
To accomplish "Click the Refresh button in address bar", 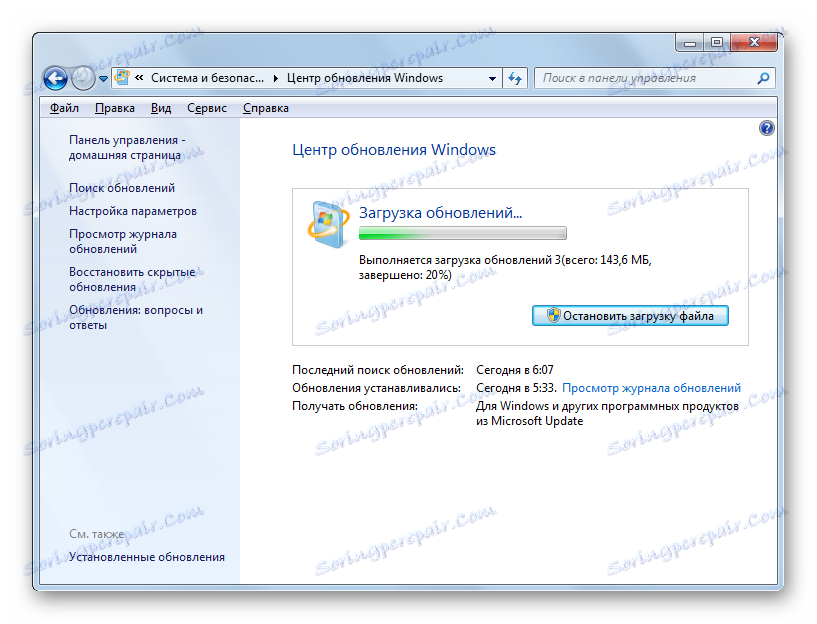I will [515, 78].
